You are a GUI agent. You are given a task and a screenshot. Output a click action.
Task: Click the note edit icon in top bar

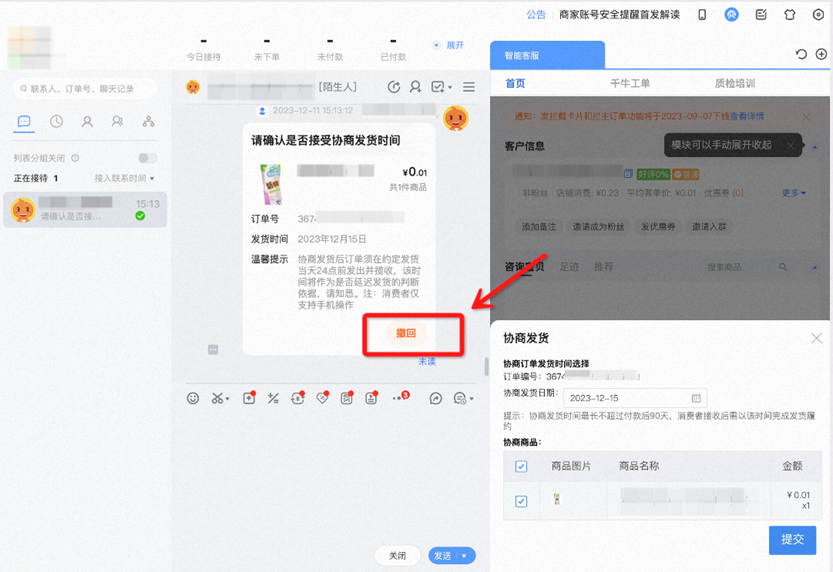tap(761, 14)
